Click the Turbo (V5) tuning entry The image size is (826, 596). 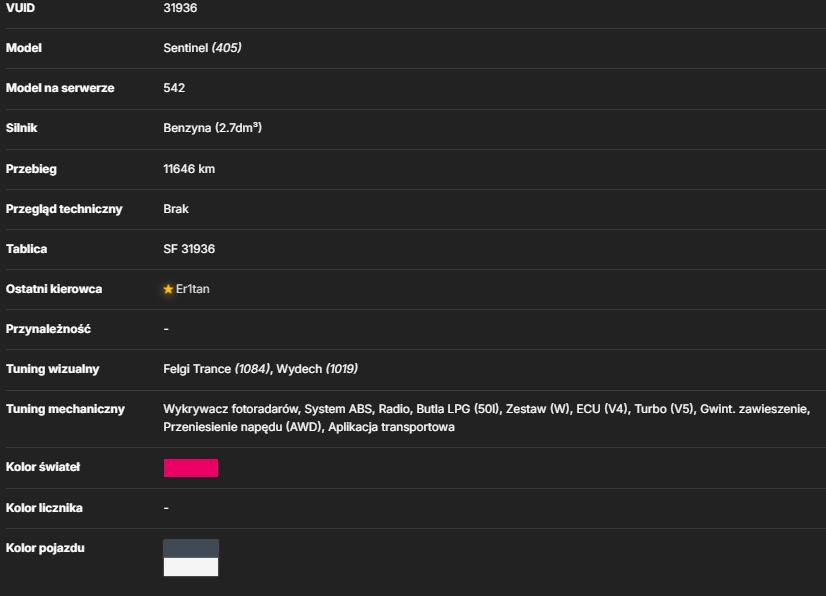664,409
